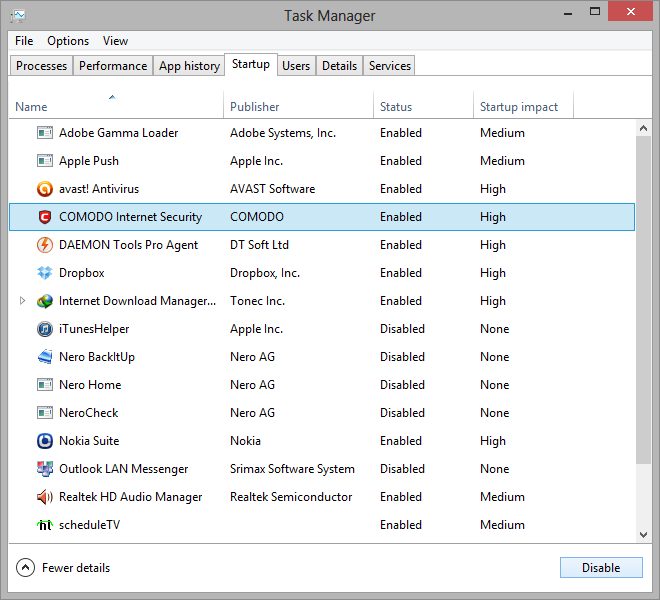Click the COMODO red shield icon
The image size is (660, 600).
pos(45,217)
